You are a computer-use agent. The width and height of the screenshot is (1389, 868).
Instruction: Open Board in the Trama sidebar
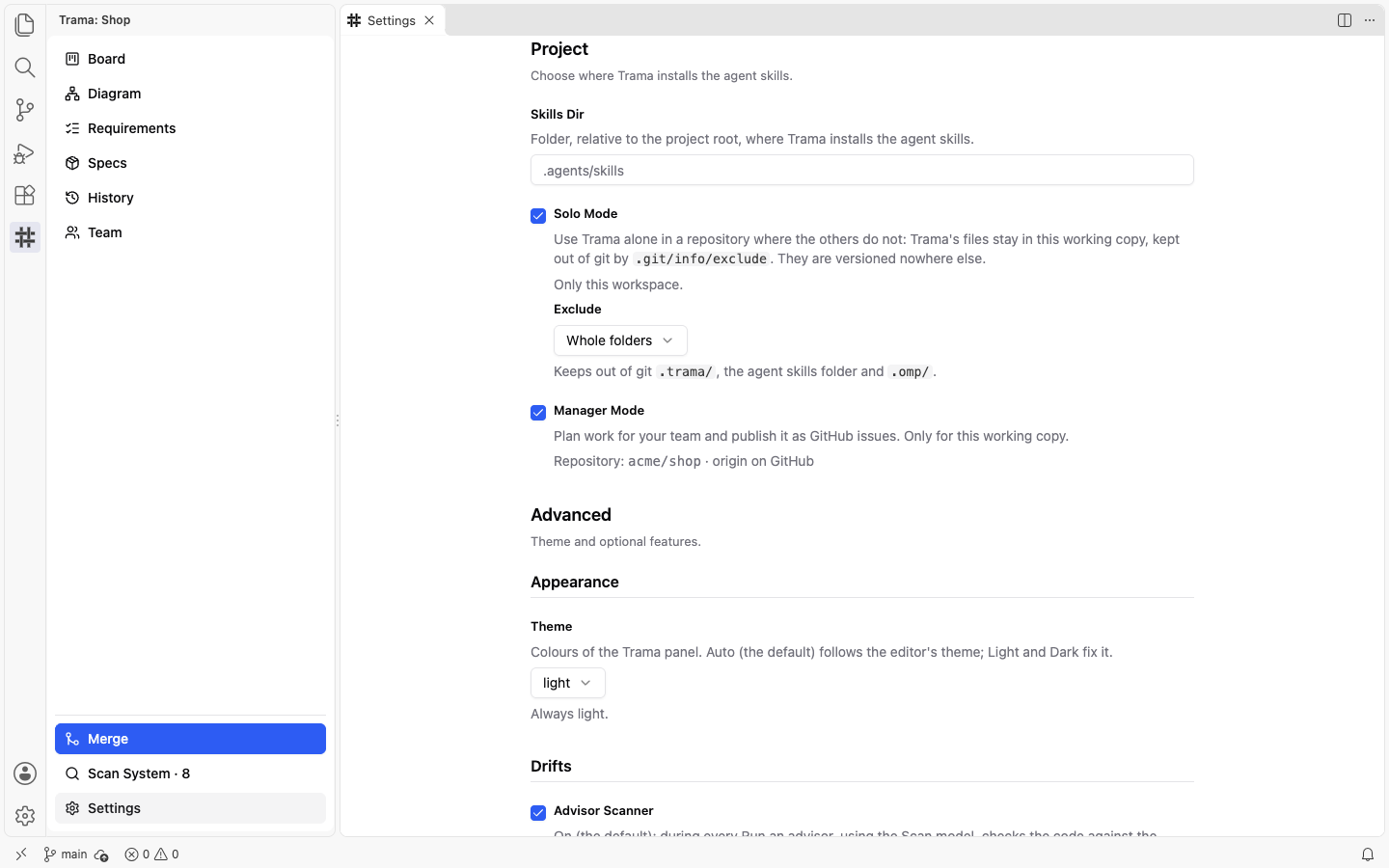pyautogui.click(x=190, y=59)
